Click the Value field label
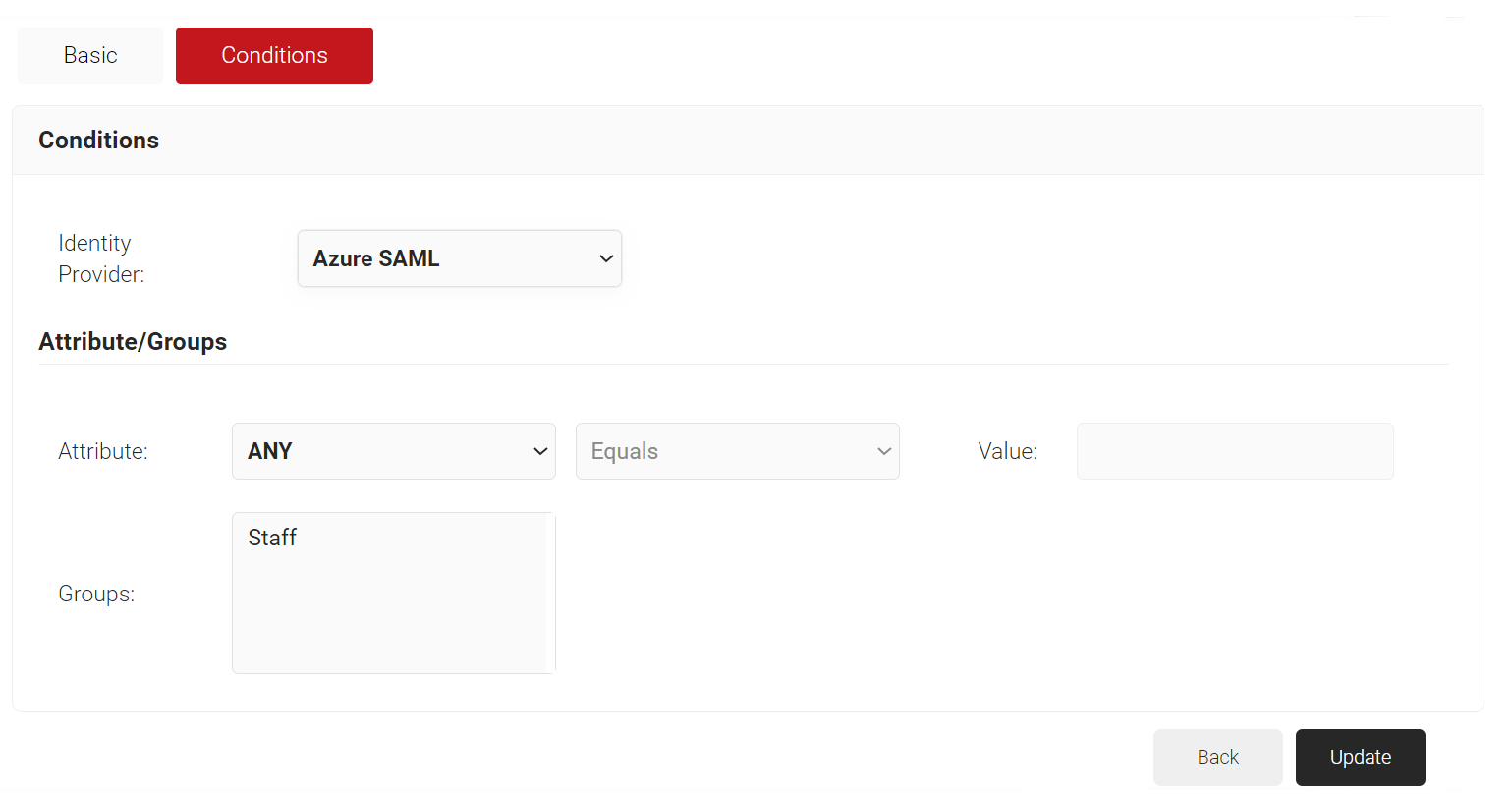Image resolution: width=1512 pixels, height=797 pixels. (1007, 451)
